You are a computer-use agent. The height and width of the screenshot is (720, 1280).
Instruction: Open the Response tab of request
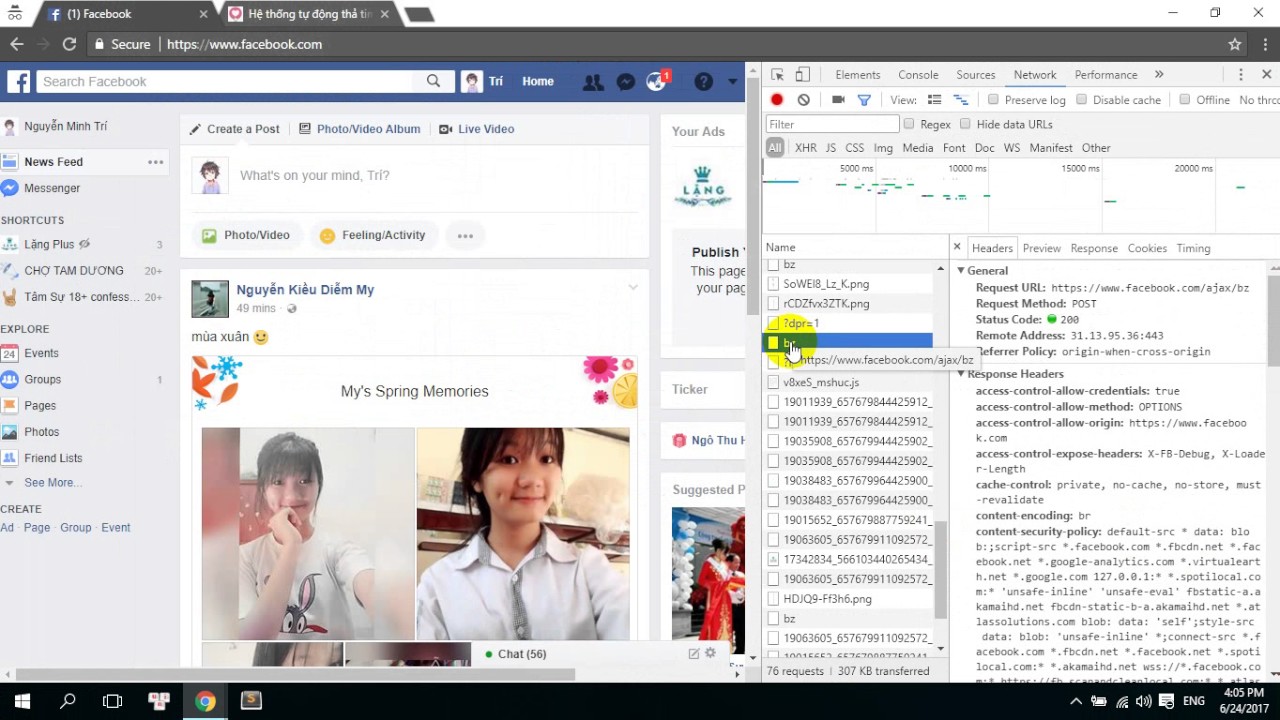pyautogui.click(x=1094, y=248)
